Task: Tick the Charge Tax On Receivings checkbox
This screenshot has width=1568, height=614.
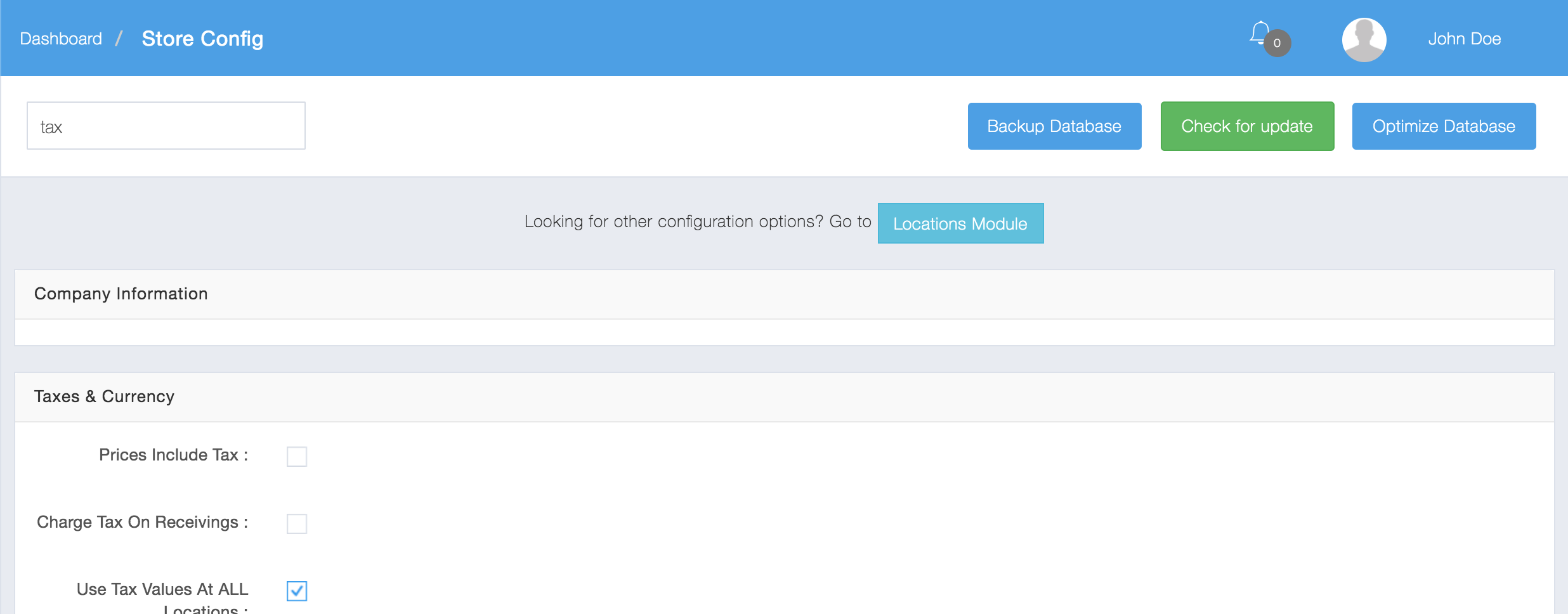Action: click(297, 523)
